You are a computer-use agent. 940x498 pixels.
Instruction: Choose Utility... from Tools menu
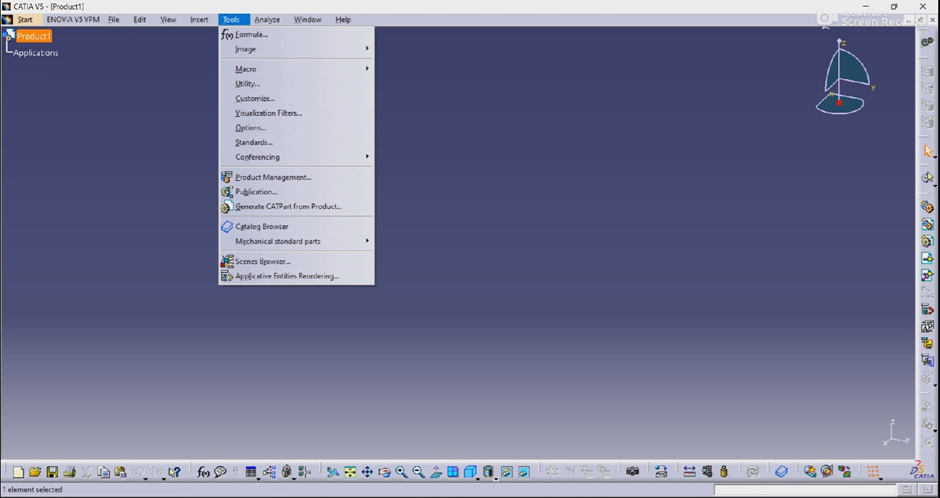[297, 84]
